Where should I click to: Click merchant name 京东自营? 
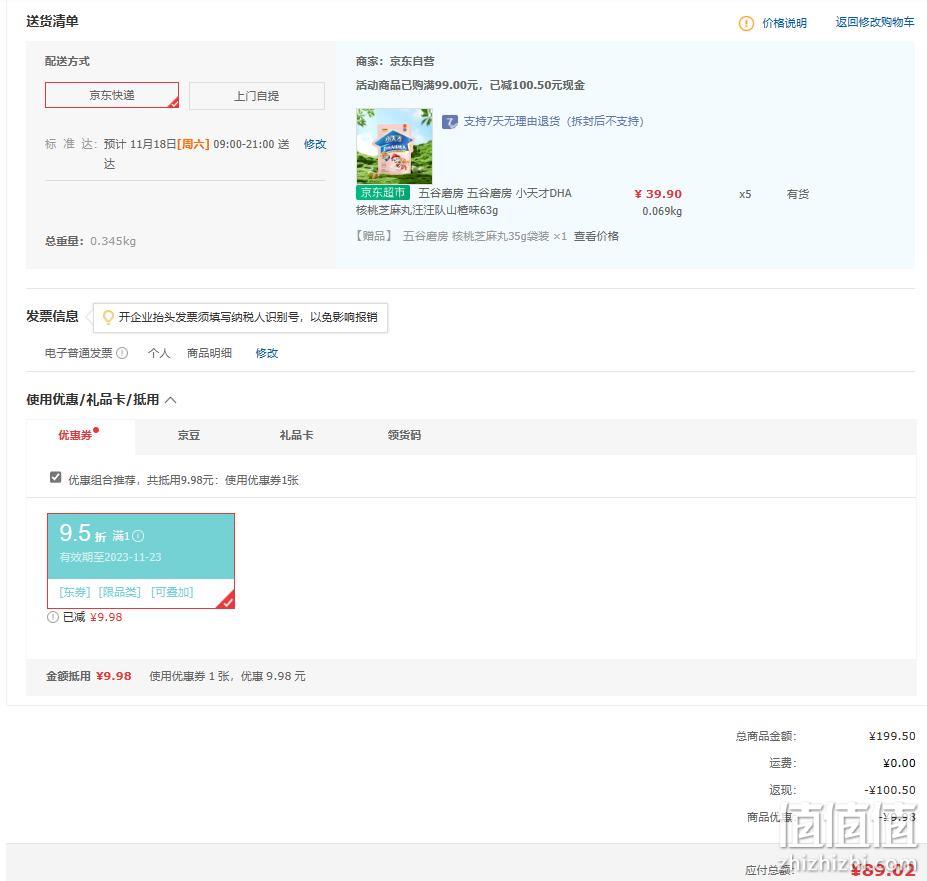click(x=412, y=61)
